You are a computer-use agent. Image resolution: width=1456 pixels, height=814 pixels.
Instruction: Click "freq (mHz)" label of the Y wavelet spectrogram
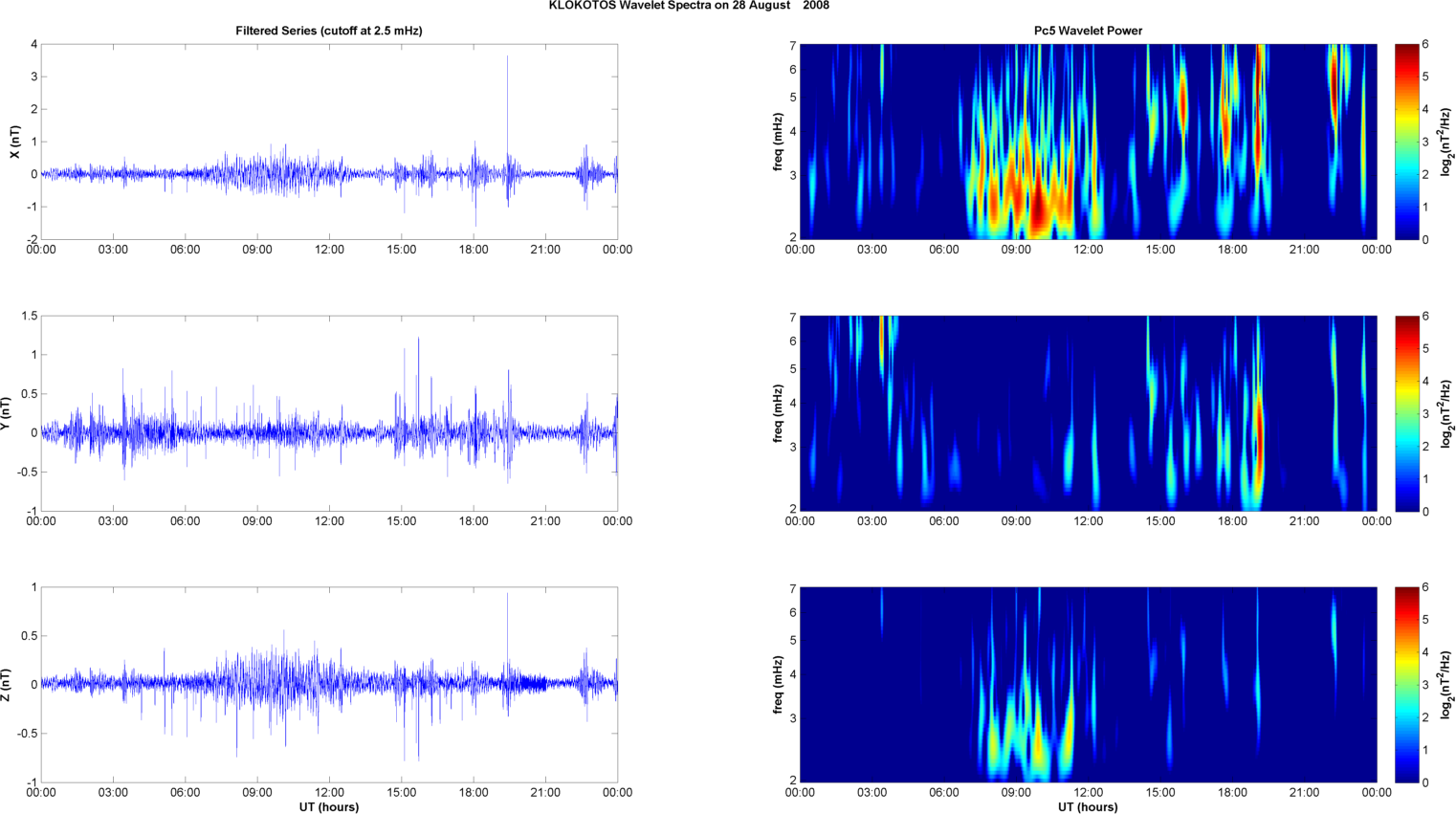pyautogui.click(x=779, y=413)
